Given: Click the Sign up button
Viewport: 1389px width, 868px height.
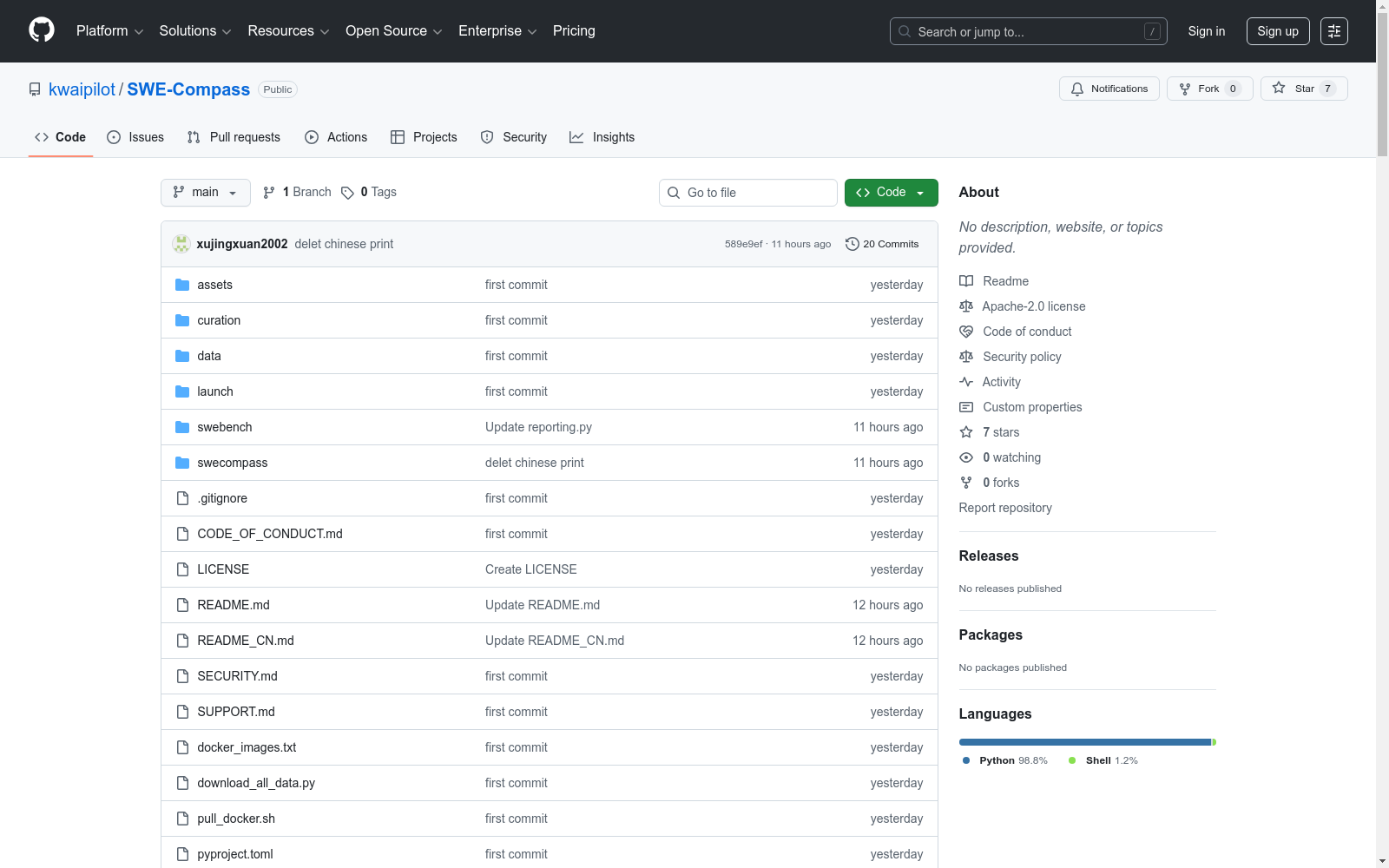Looking at the screenshot, I should [1278, 31].
